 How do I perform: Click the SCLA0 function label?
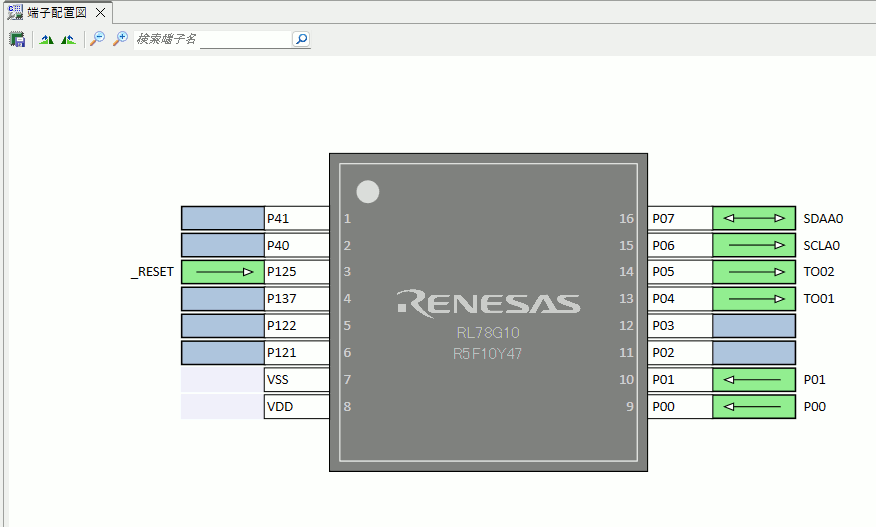coord(821,245)
